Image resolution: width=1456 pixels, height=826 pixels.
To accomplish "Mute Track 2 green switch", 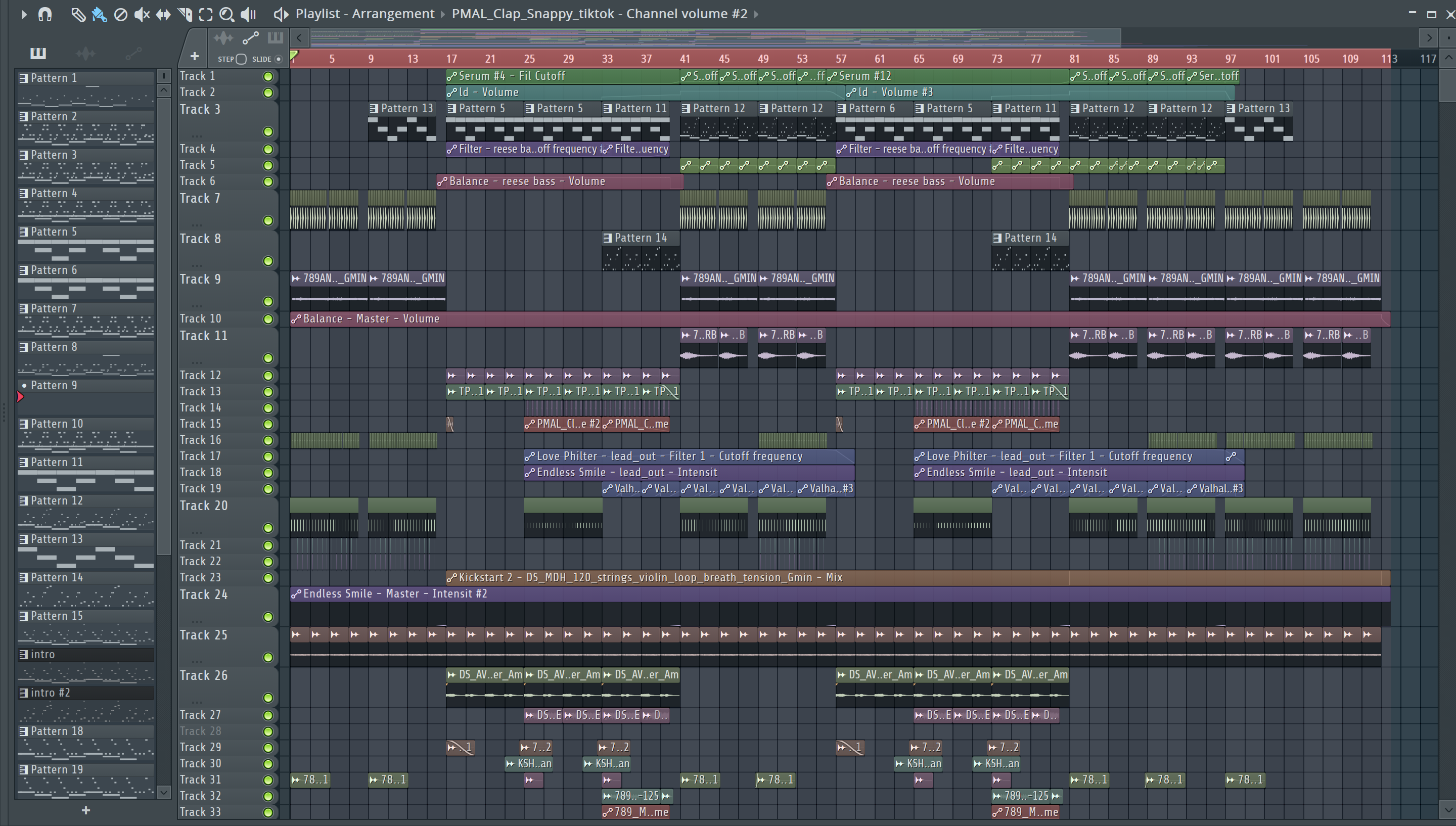I will (x=268, y=93).
